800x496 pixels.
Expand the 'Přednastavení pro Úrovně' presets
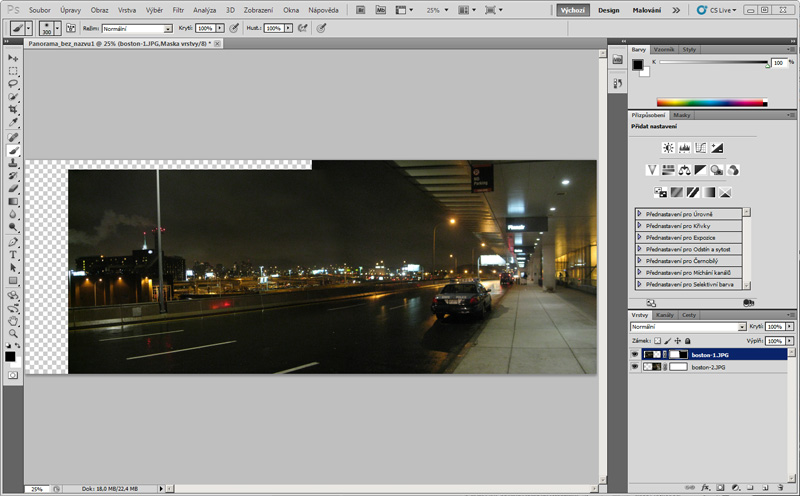tap(640, 213)
